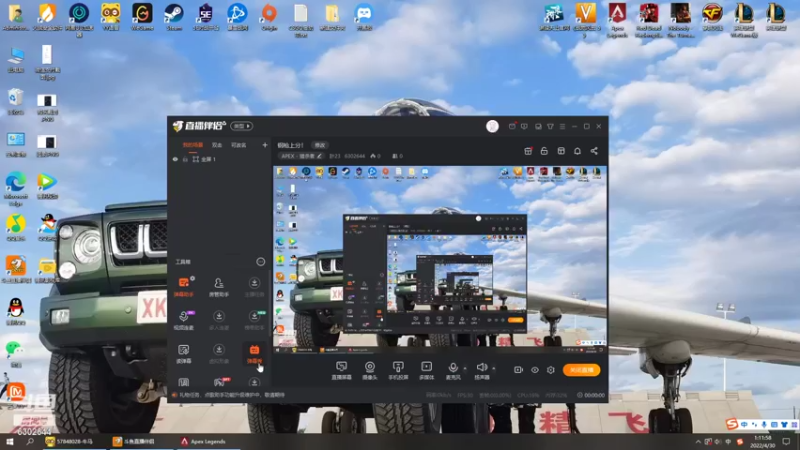
Task: Open the 视频连麦 video co-stream tool
Action: click(184, 319)
